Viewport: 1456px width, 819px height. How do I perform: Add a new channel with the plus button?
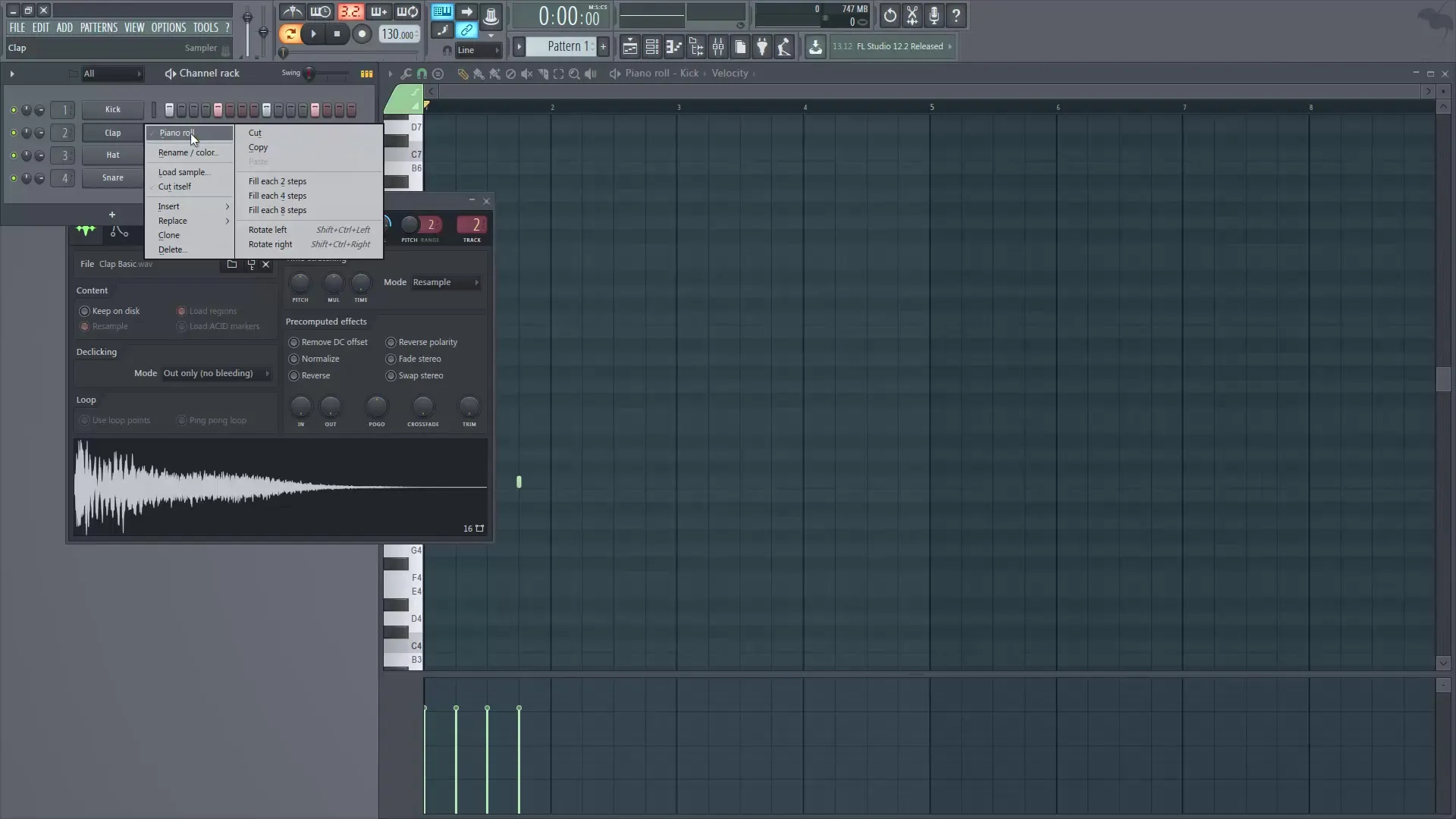point(111,215)
